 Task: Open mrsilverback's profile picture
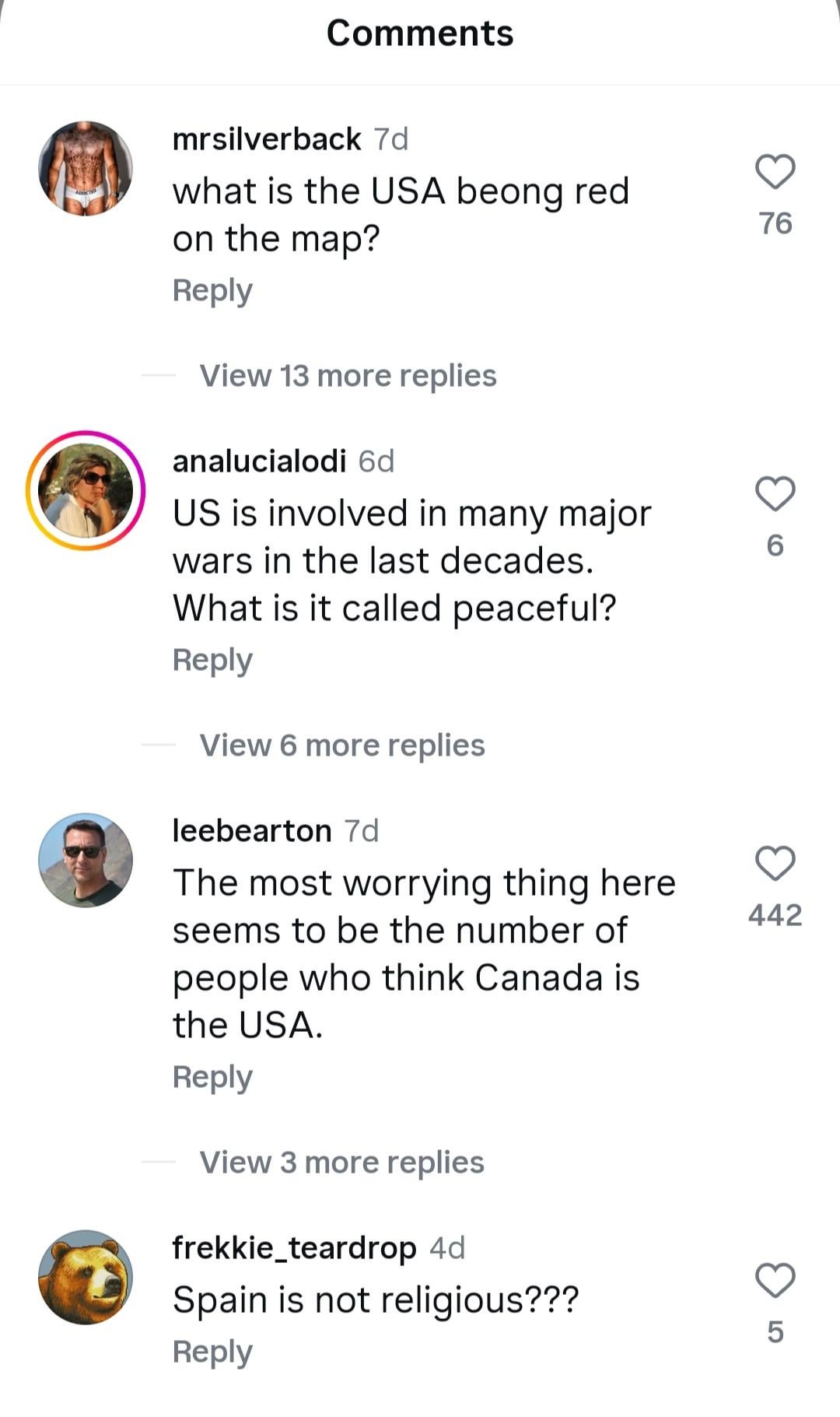[x=86, y=168]
